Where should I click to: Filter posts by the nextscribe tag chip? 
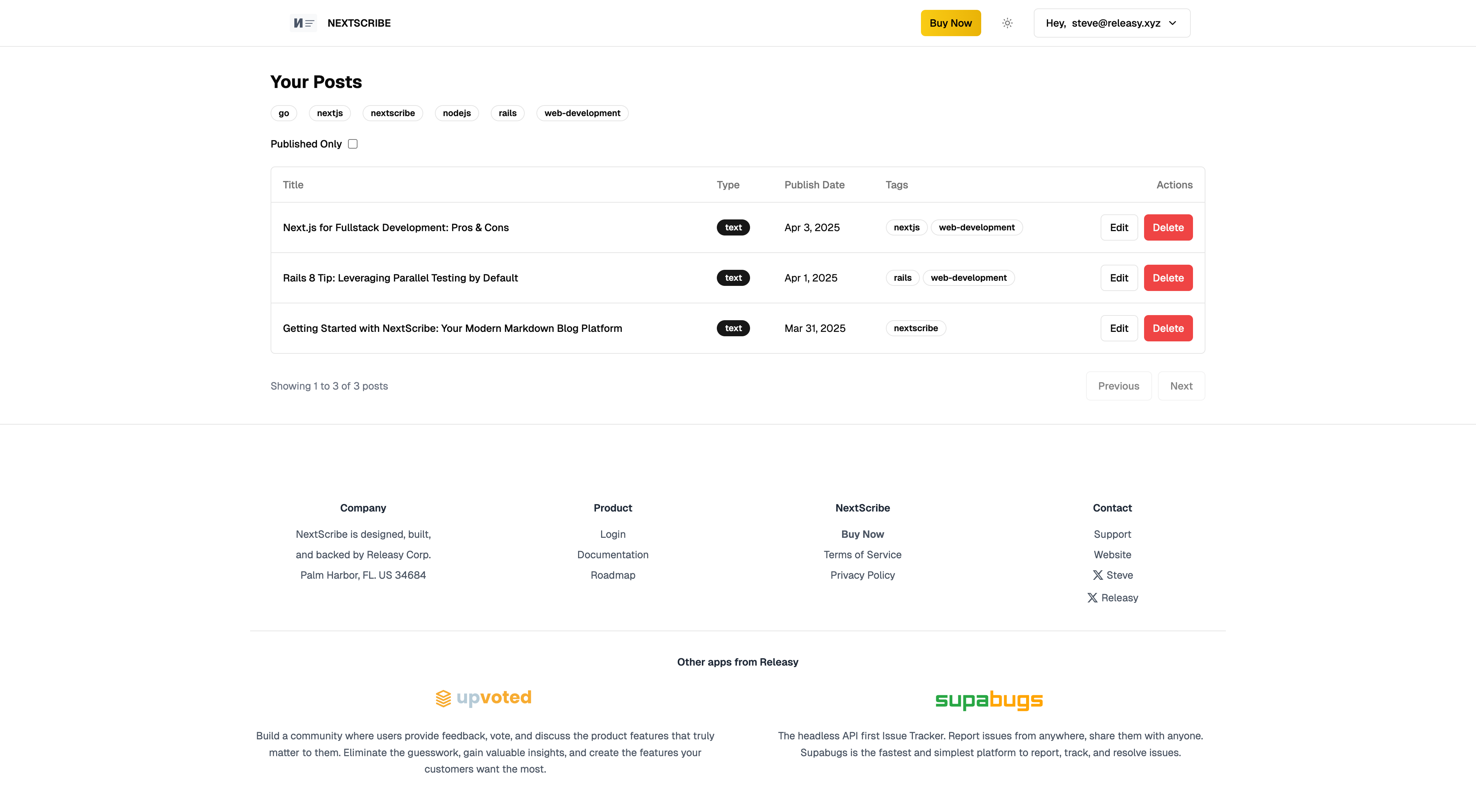393,113
